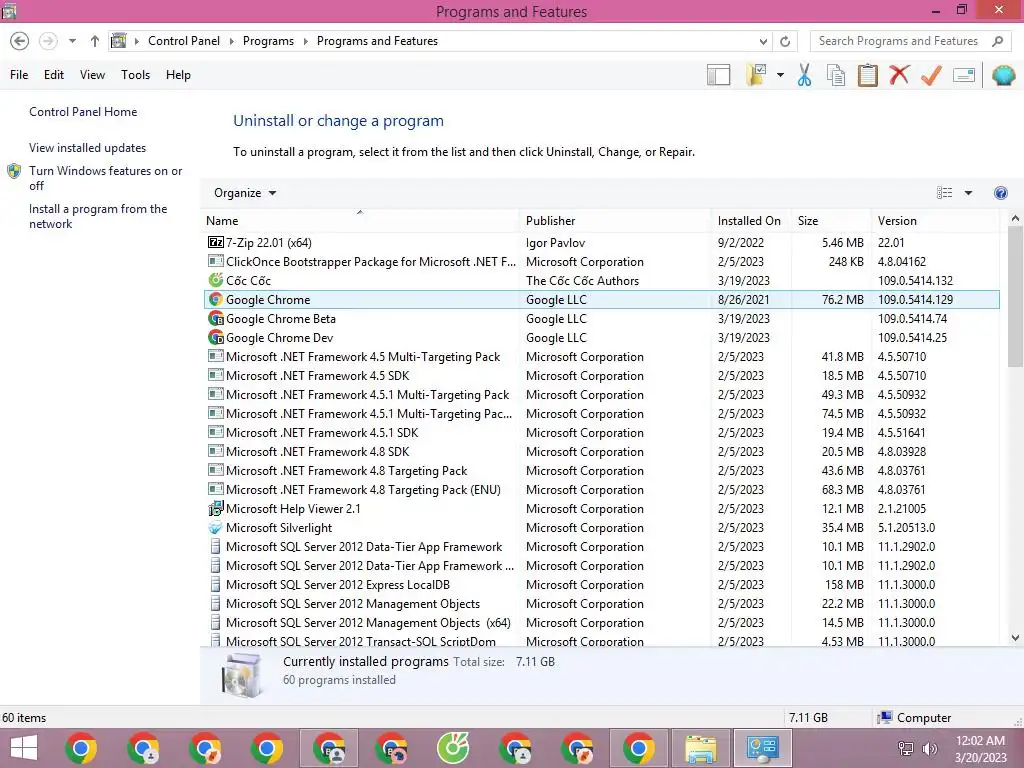Toggle the preview pane layout icon
The width and height of the screenshot is (1024, 768).
click(718, 75)
